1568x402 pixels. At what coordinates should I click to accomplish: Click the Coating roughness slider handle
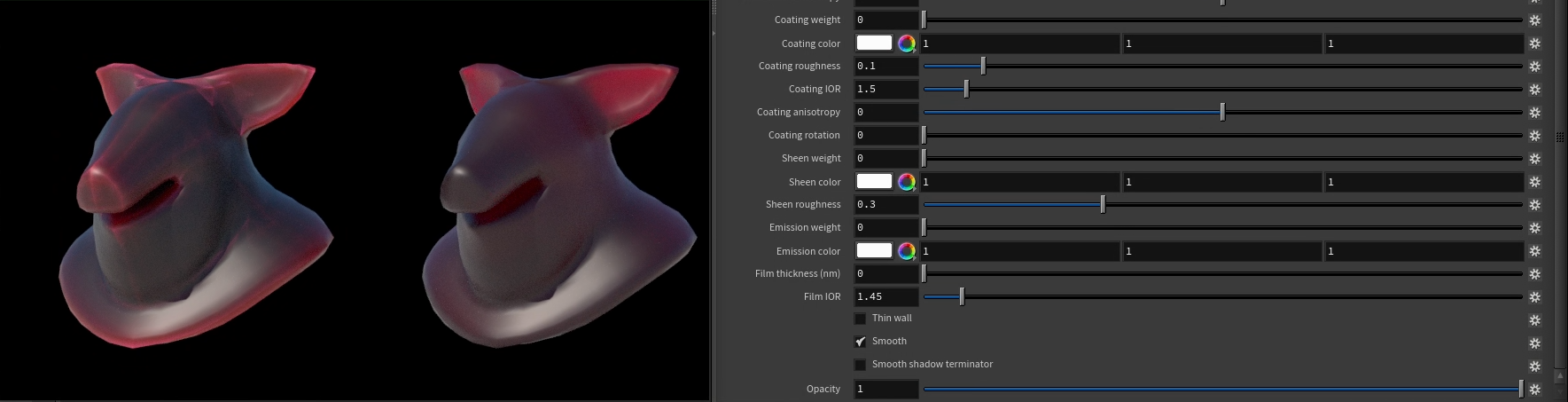983,66
